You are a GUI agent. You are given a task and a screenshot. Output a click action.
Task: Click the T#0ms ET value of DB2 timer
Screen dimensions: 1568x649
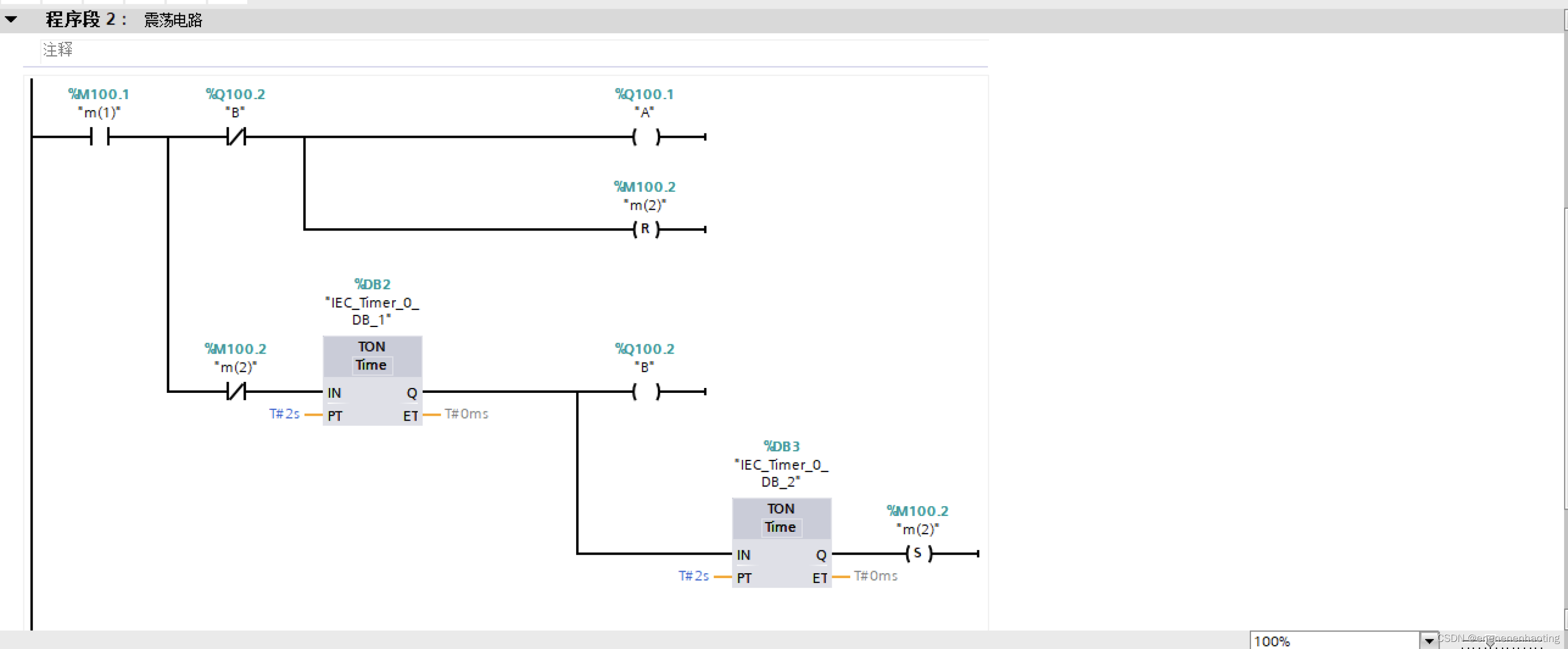466,414
